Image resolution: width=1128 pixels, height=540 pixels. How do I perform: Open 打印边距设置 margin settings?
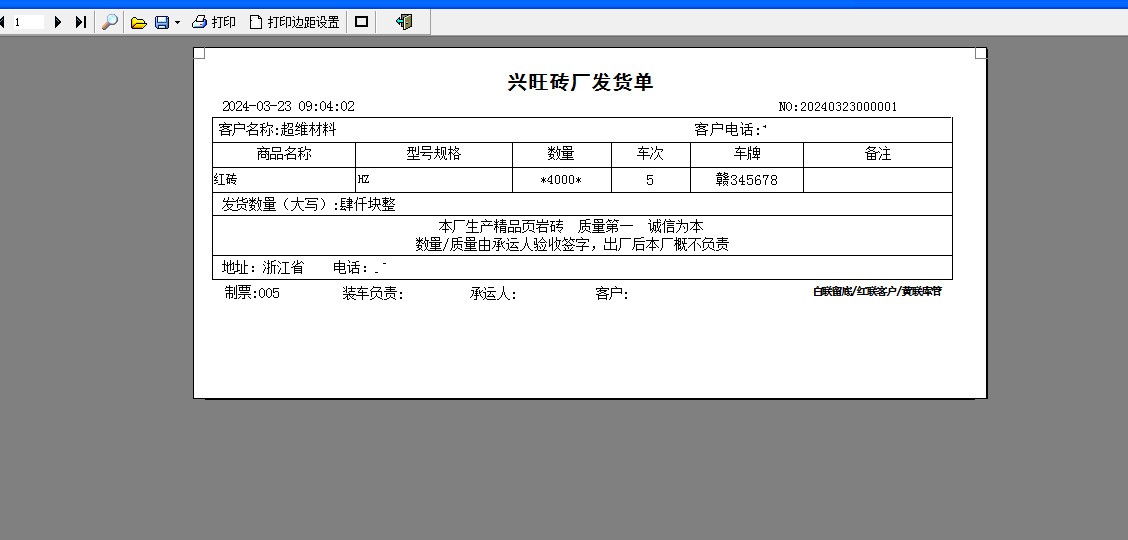294,22
